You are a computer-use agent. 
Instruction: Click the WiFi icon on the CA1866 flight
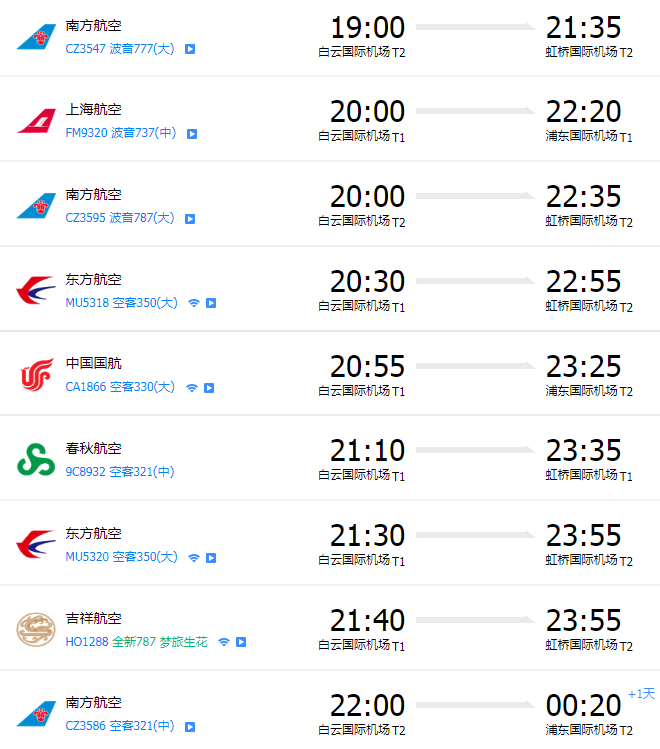coord(192,388)
